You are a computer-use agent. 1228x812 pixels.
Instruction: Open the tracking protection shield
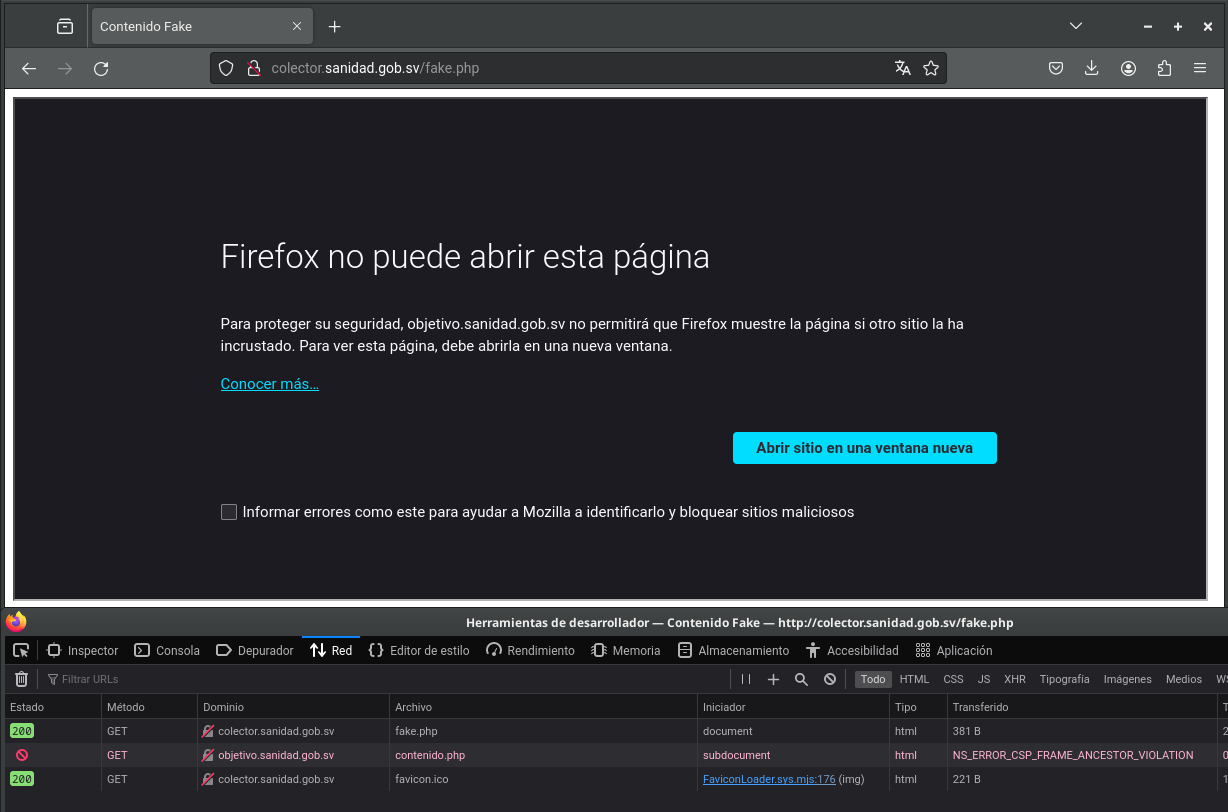225,68
